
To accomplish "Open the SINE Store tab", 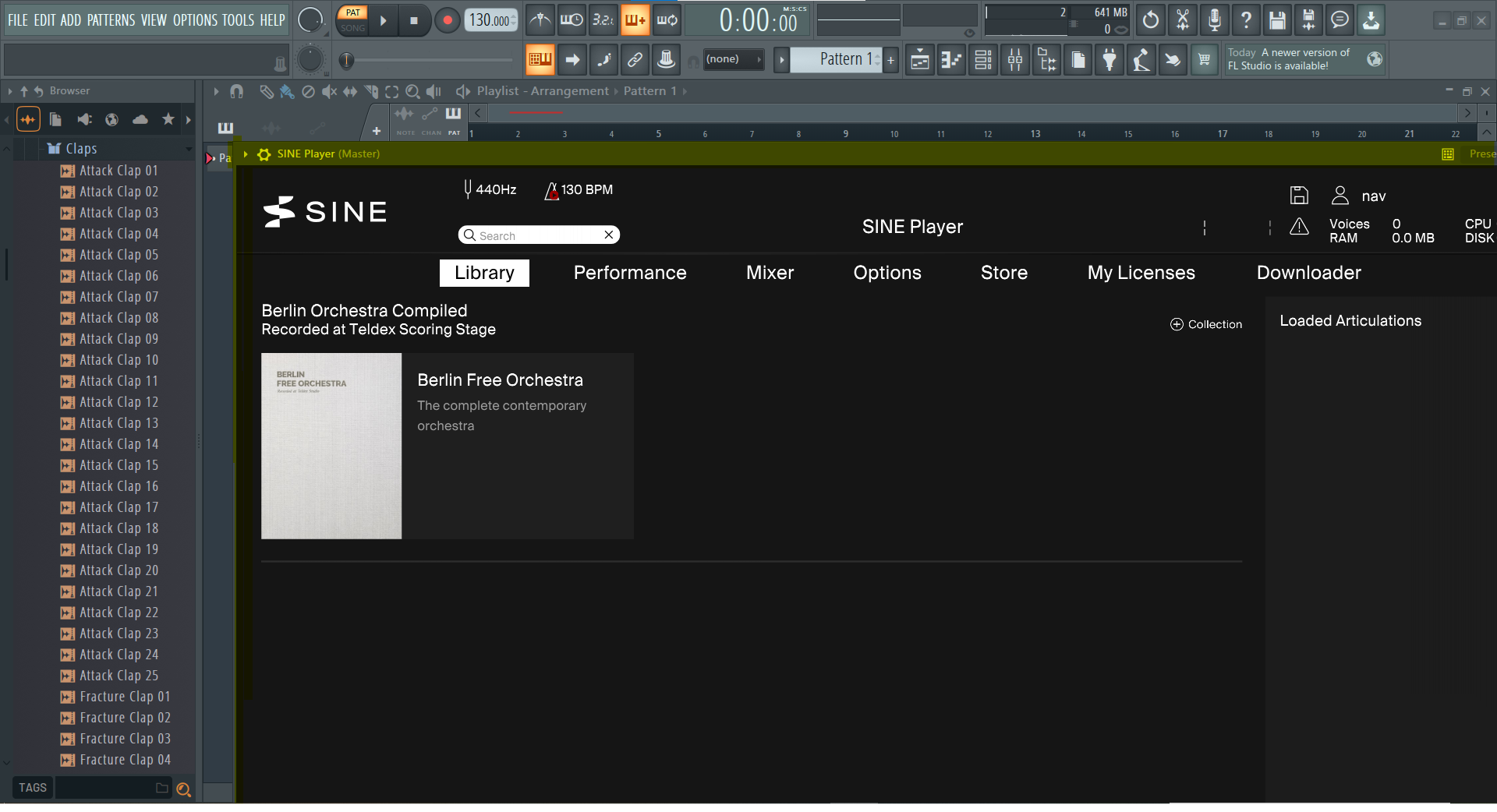I will [x=1004, y=273].
